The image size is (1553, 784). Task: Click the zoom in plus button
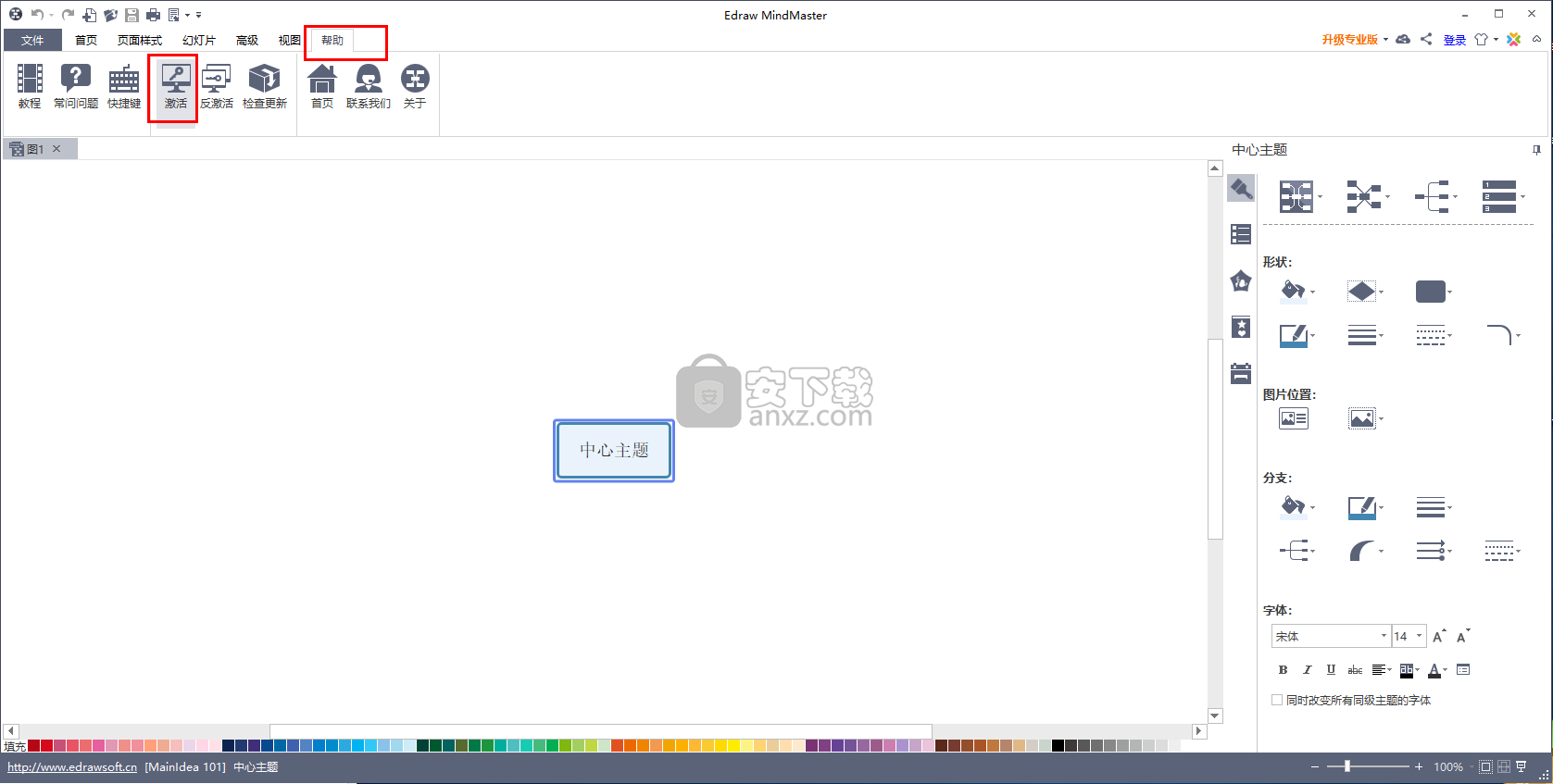click(1419, 766)
